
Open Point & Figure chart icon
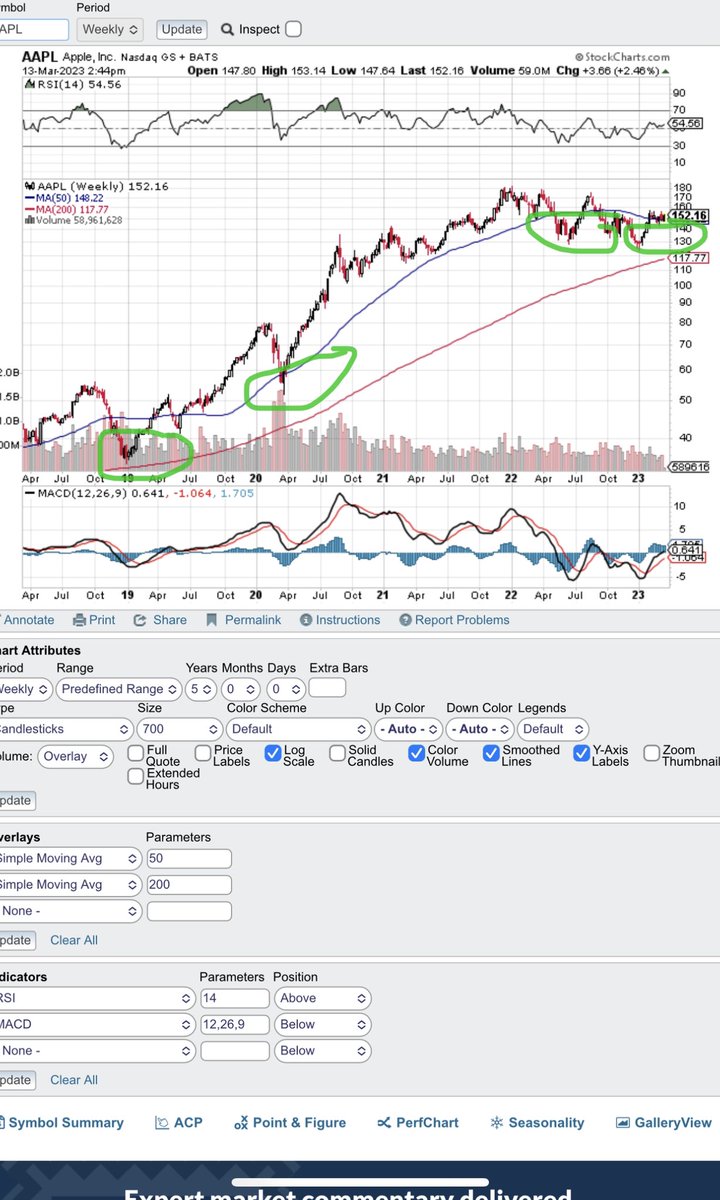(240, 1123)
